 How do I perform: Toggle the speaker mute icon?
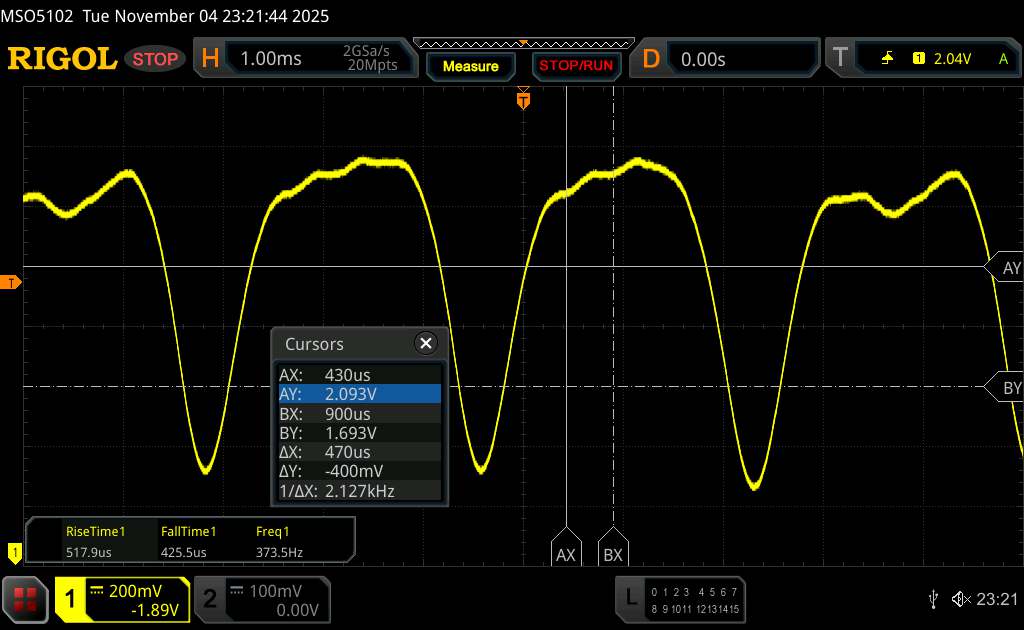pyautogui.click(x=961, y=598)
